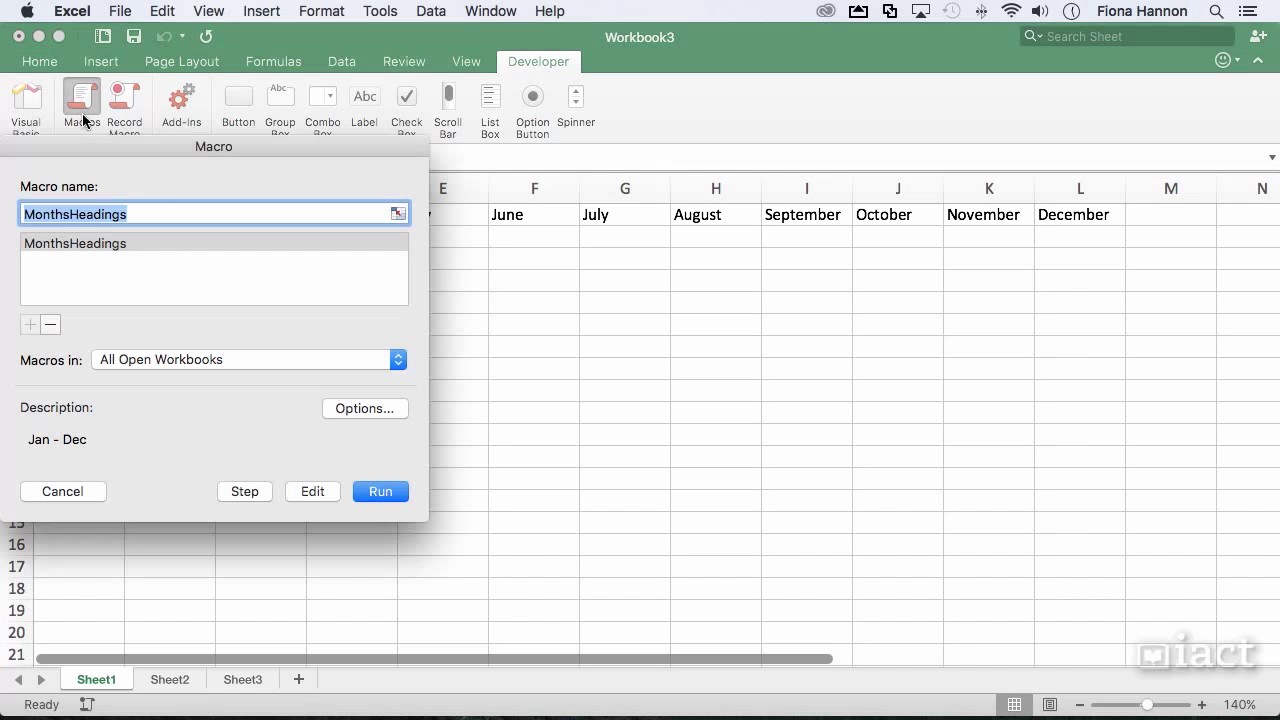Screen dimensions: 1280x720
Task: Click the Step button
Action: tap(245, 491)
